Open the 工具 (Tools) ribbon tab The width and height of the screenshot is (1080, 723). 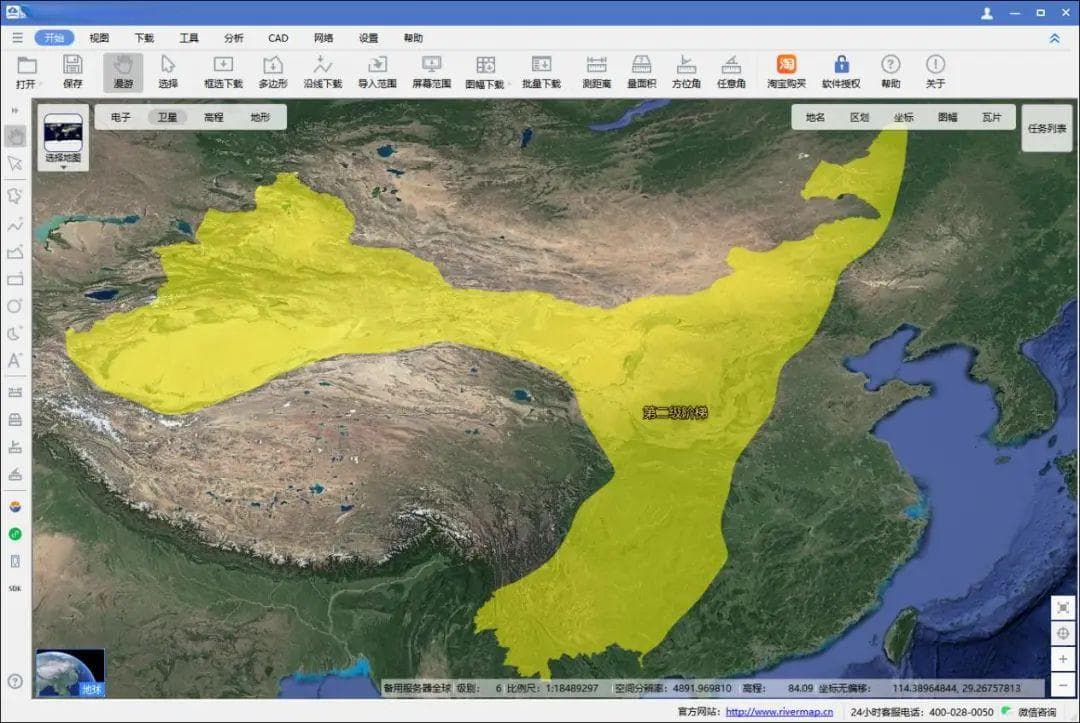[x=189, y=38]
